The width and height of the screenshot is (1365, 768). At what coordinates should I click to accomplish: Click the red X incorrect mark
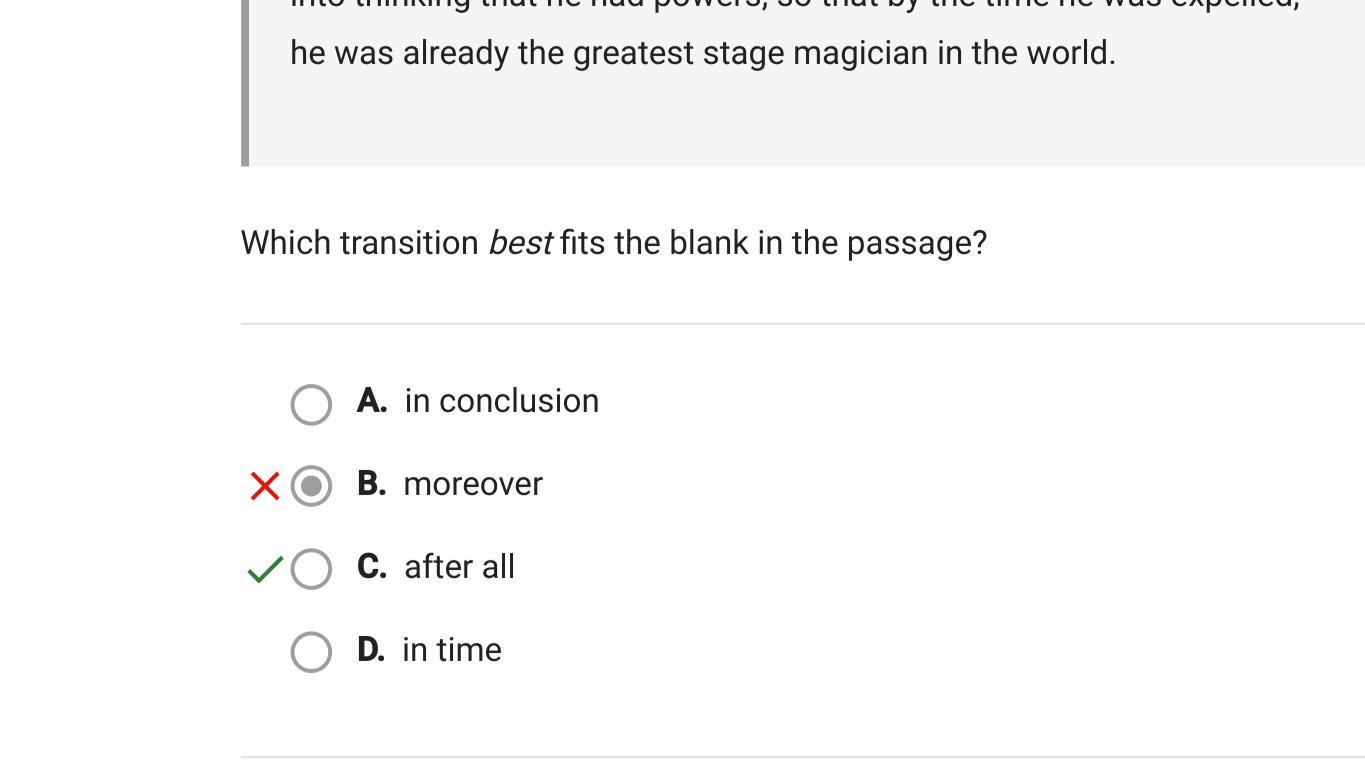point(264,486)
